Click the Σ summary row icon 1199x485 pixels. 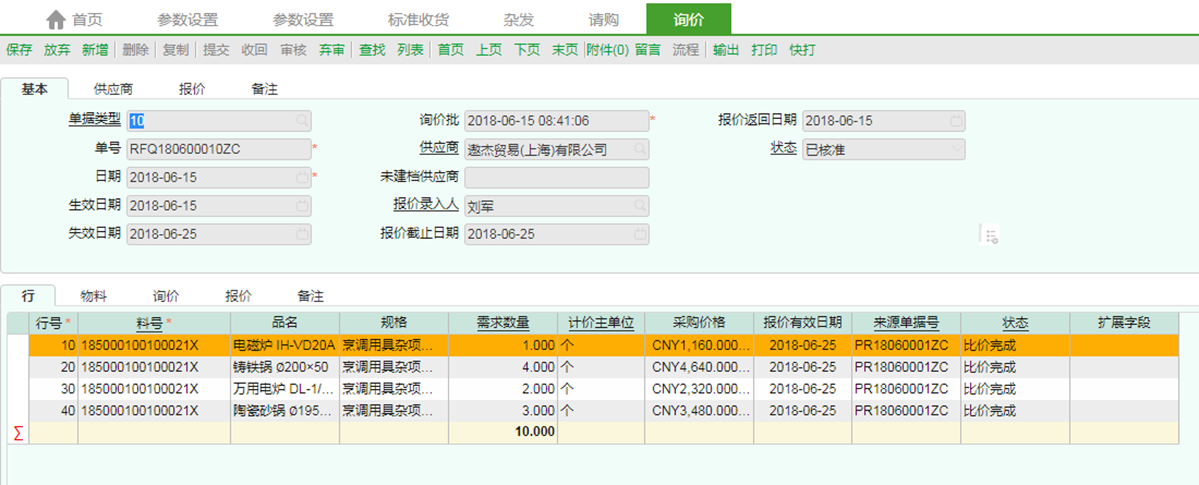[x=17, y=432]
